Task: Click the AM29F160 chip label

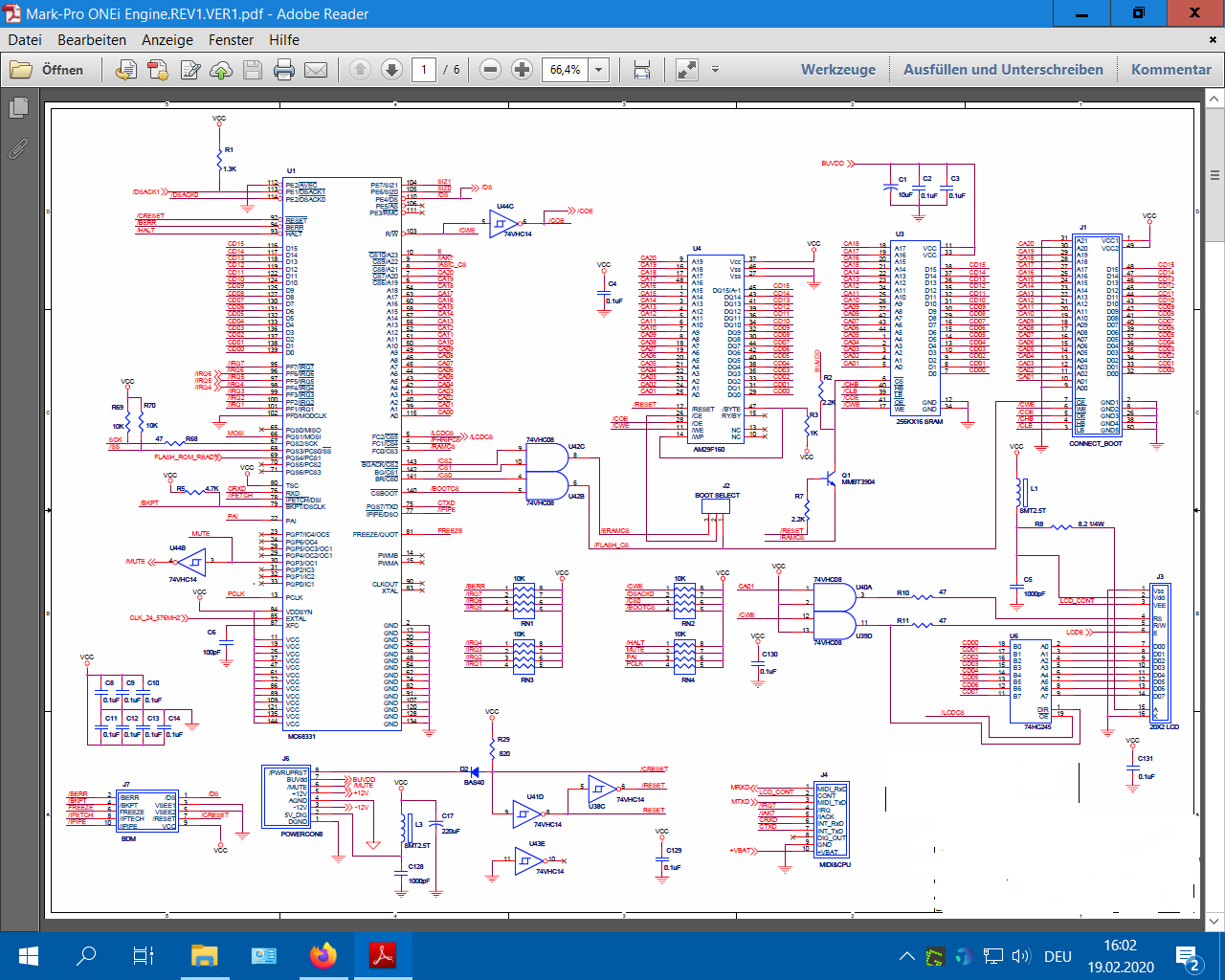Action: click(x=708, y=448)
